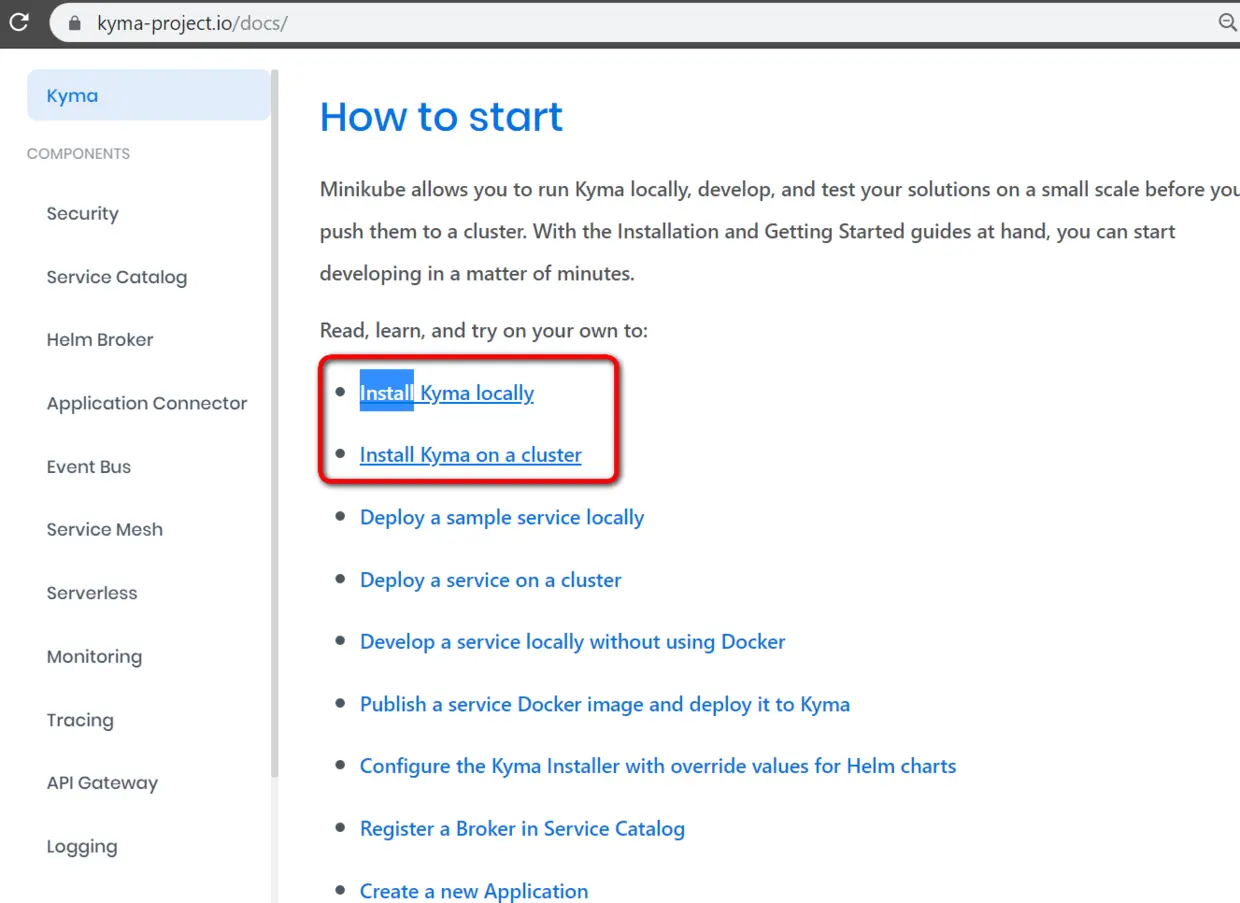The image size is (1240, 903).
Task: Open Application Connector in the sidebar
Action: 147,403
